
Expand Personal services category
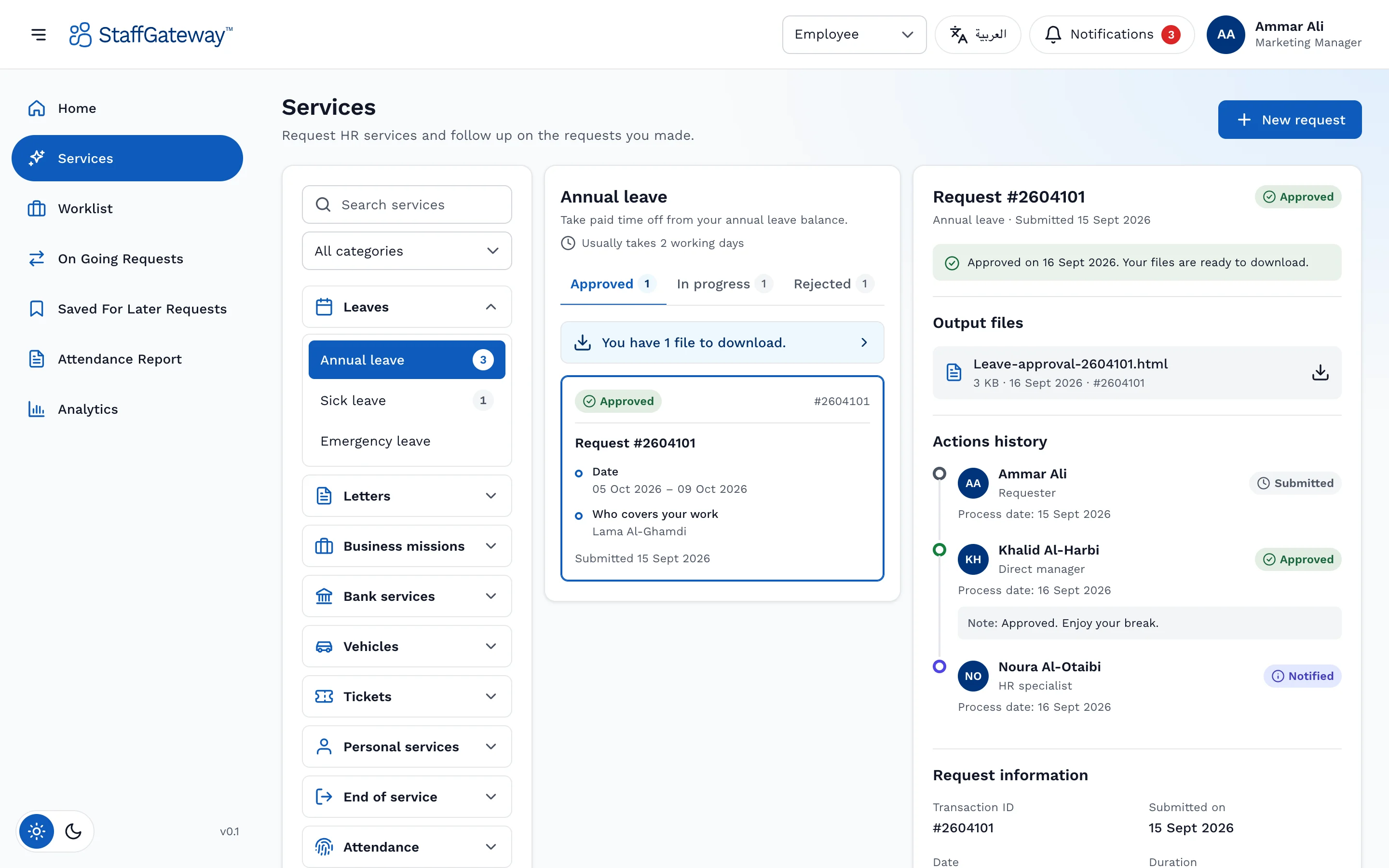click(407, 746)
